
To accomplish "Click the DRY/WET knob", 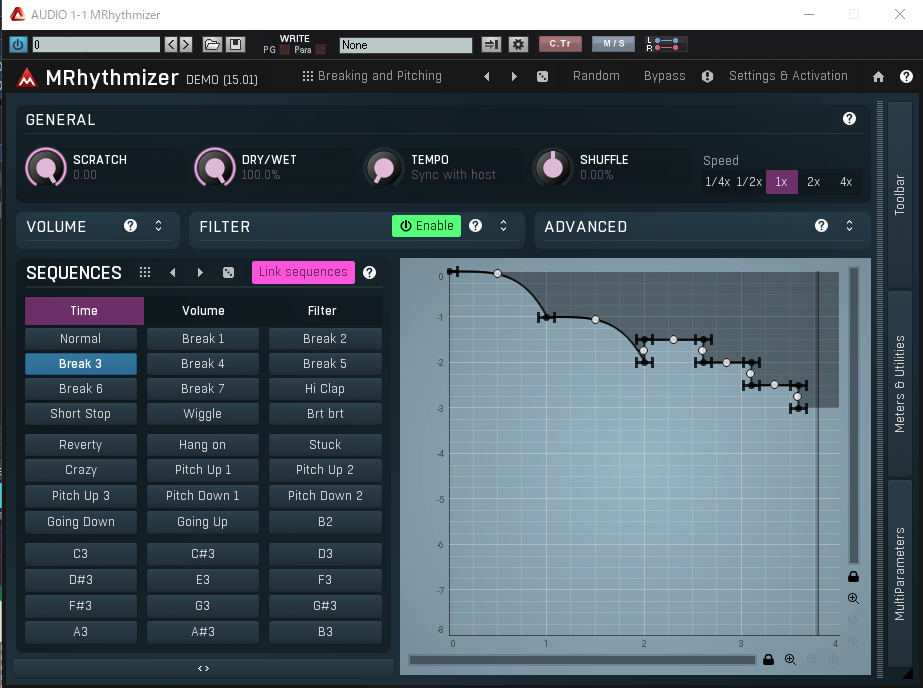I will click(215, 168).
